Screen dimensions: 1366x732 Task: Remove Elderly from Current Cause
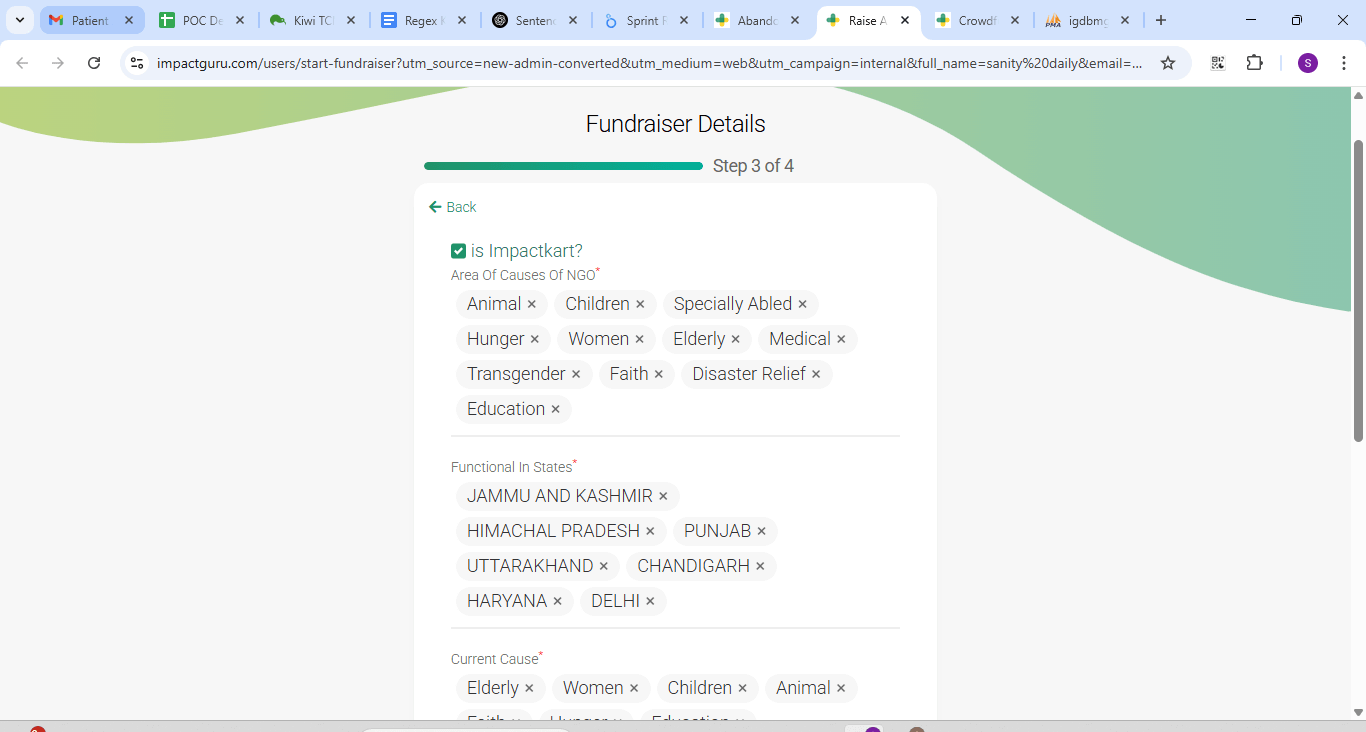[529, 688]
